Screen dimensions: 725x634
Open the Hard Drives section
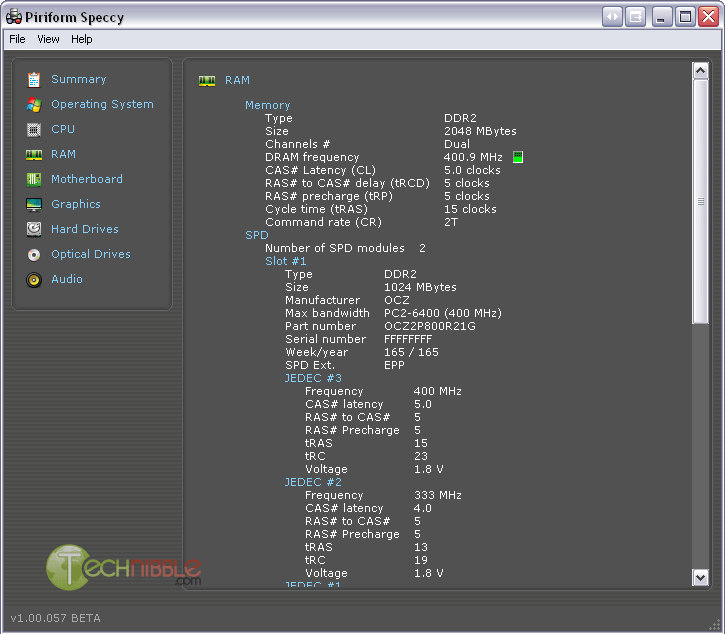click(85, 229)
